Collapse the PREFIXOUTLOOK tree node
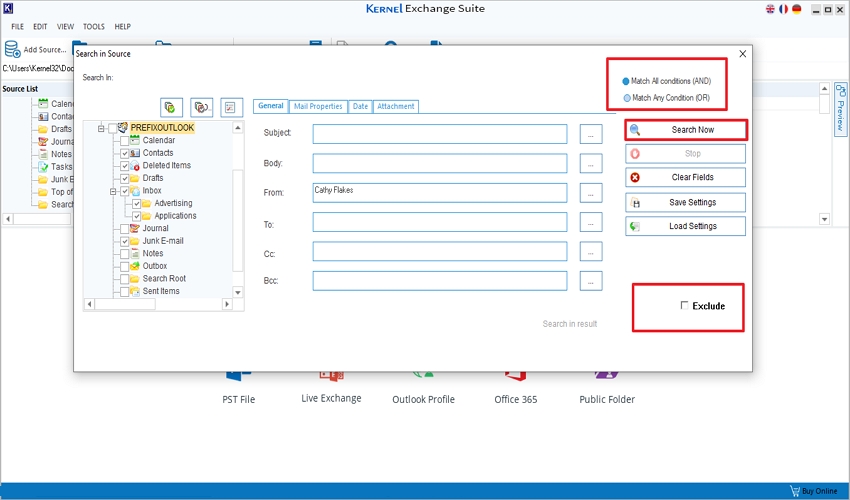Viewport: 850px width, 500px height. click(101, 129)
